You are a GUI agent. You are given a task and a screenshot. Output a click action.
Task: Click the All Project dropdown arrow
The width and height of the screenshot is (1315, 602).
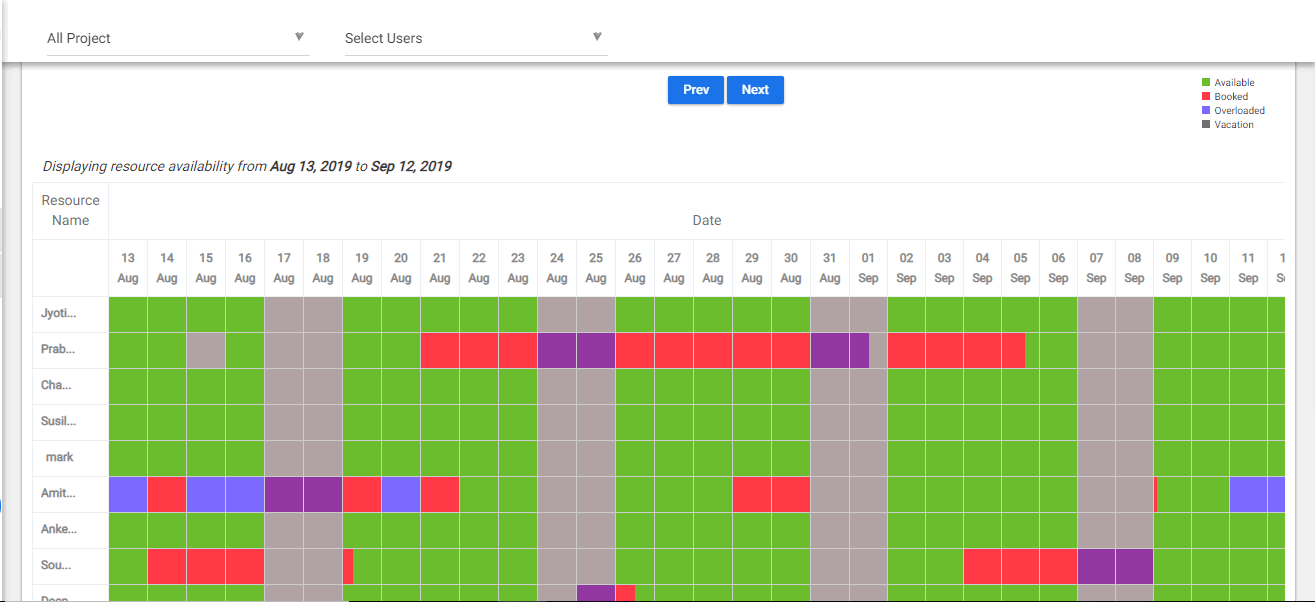pos(299,37)
